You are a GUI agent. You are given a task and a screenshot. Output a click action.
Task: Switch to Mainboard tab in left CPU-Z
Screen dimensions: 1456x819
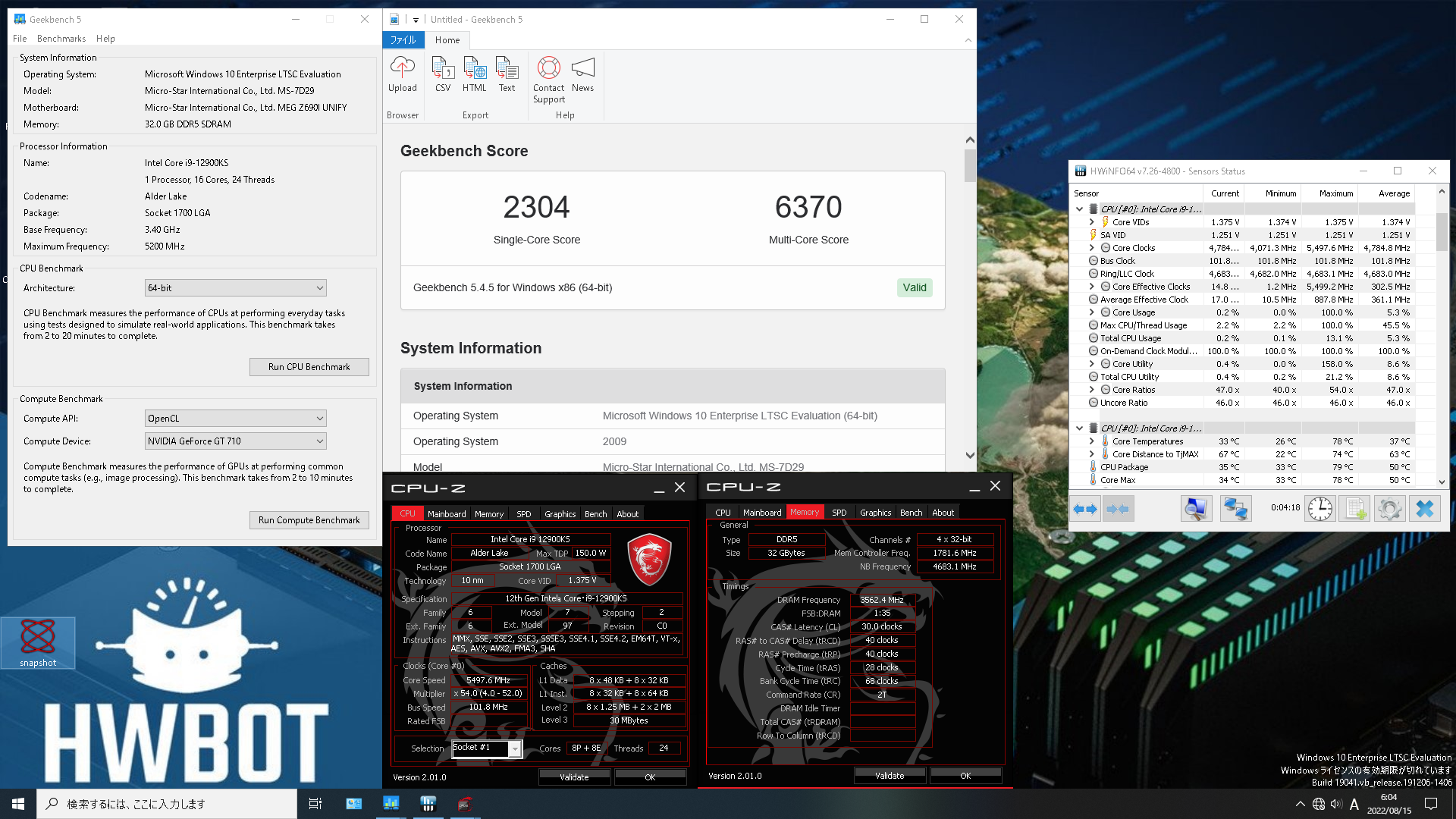447,514
